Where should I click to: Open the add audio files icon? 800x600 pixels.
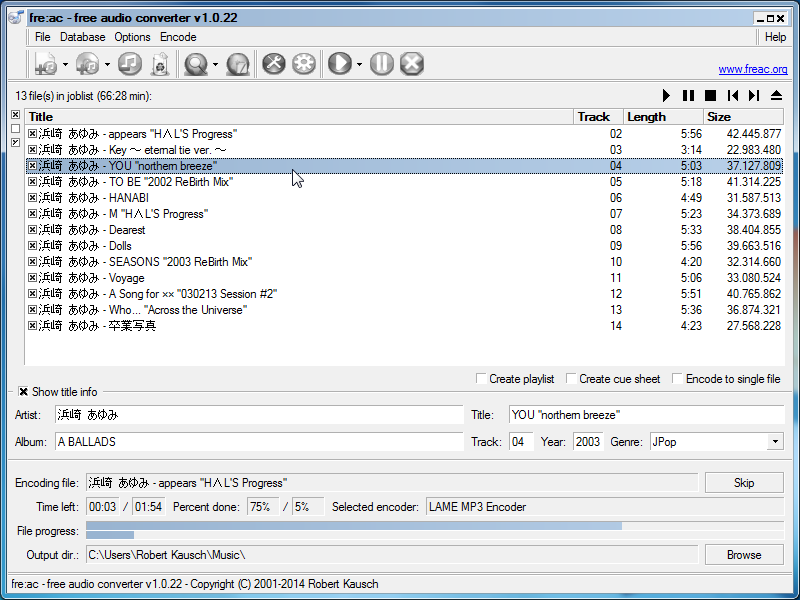tap(44, 63)
